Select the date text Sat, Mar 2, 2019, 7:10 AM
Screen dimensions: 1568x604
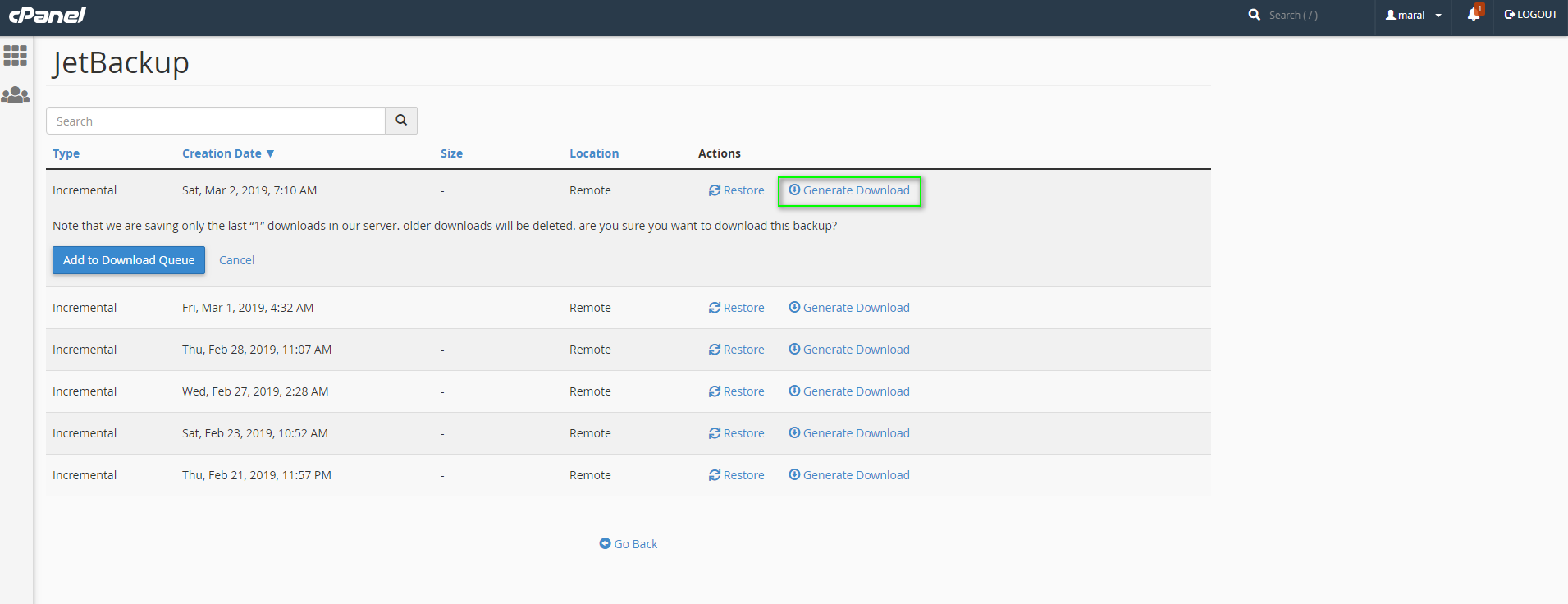(249, 190)
